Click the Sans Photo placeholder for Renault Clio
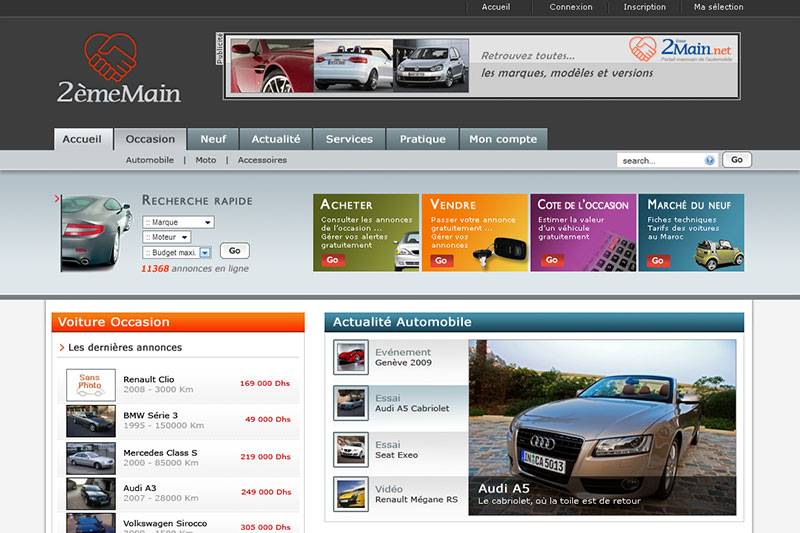800x533 pixels. click(x=91, y=385)
